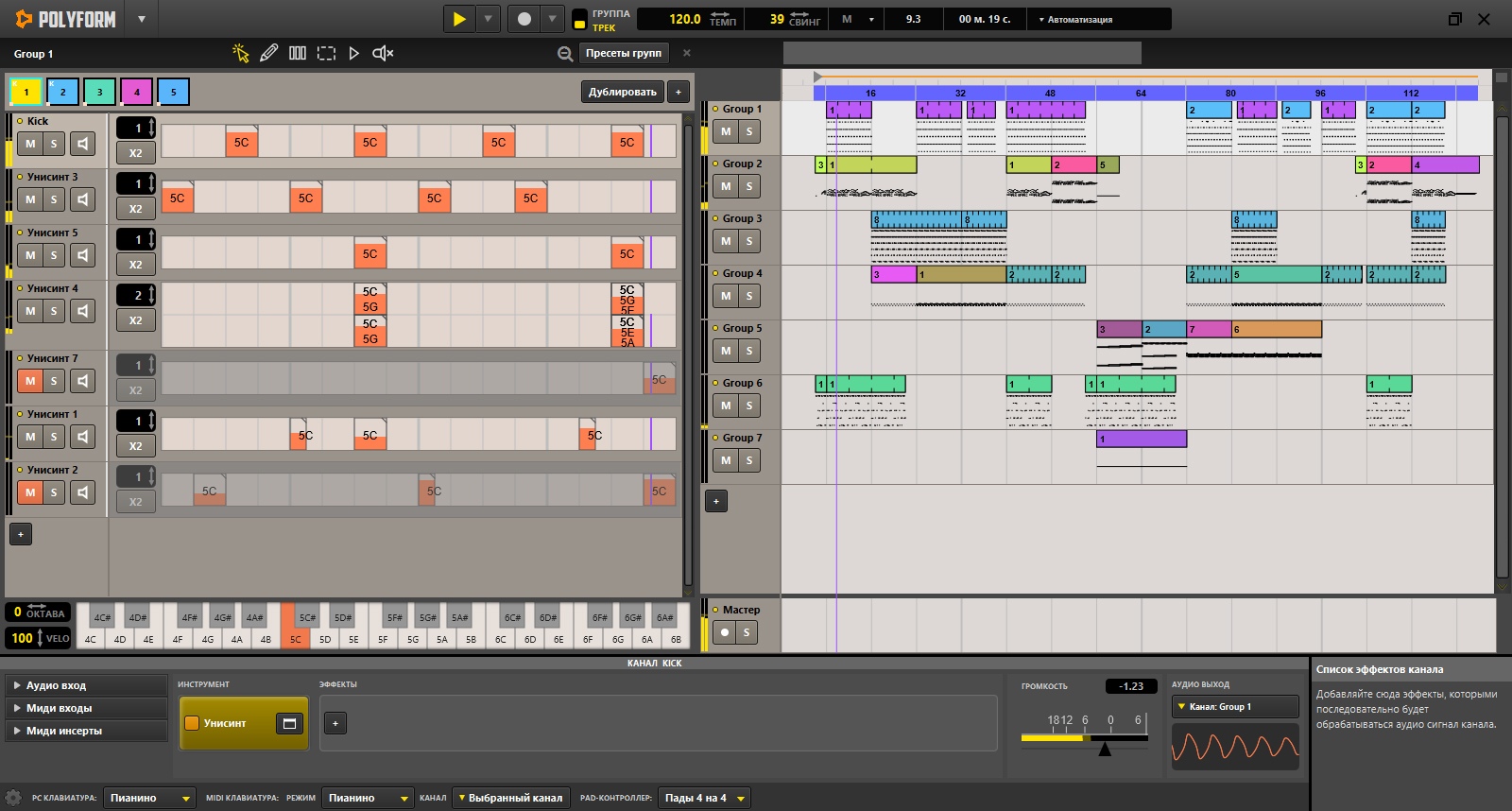Solo the Унисинт 5 channel
Viewport: 1512px width, 811px height.
pyautogui.click(x=54, y=255)
